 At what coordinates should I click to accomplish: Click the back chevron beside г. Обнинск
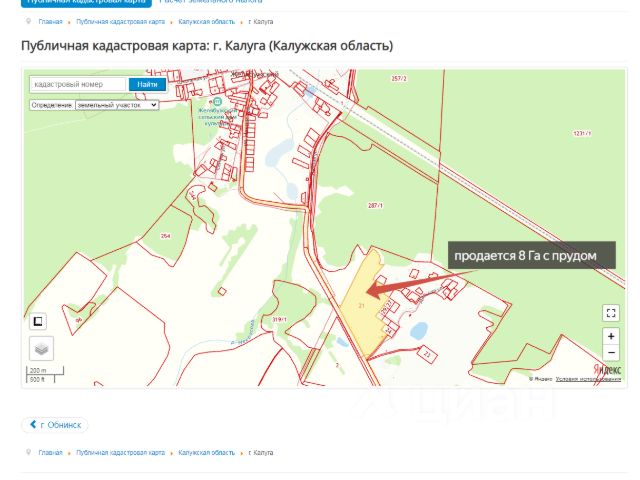(x=33, y=424)
